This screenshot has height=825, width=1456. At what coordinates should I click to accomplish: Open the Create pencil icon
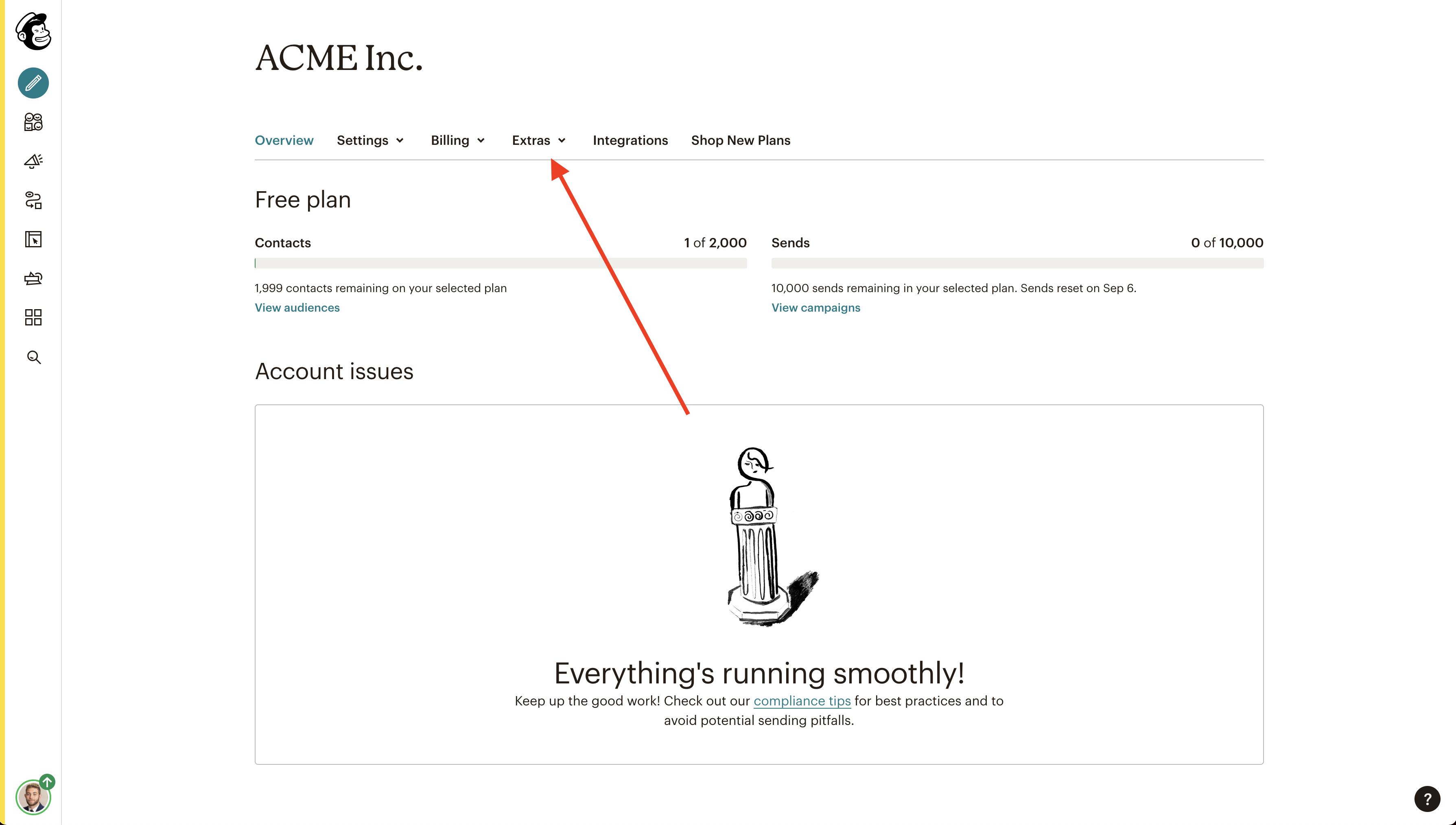pos(33,83)
